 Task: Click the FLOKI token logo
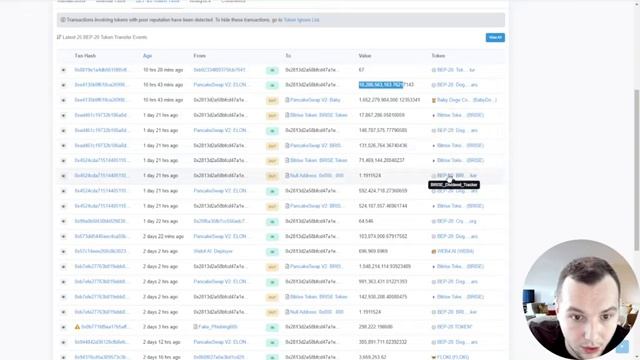point(434,358)
